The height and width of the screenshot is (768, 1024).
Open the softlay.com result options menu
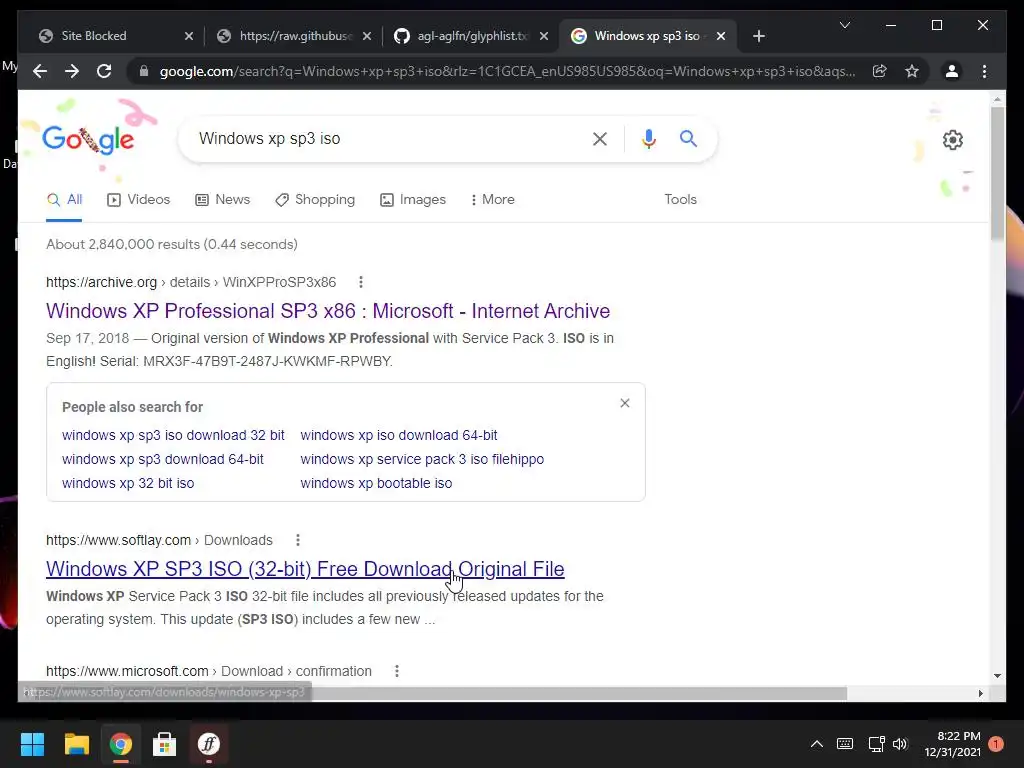[298, 540]
